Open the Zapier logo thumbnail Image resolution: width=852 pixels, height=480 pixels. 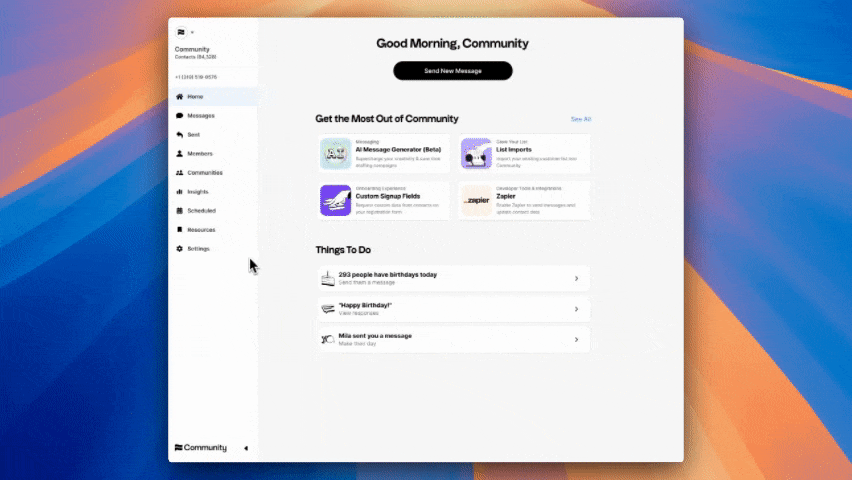point(476,201)
